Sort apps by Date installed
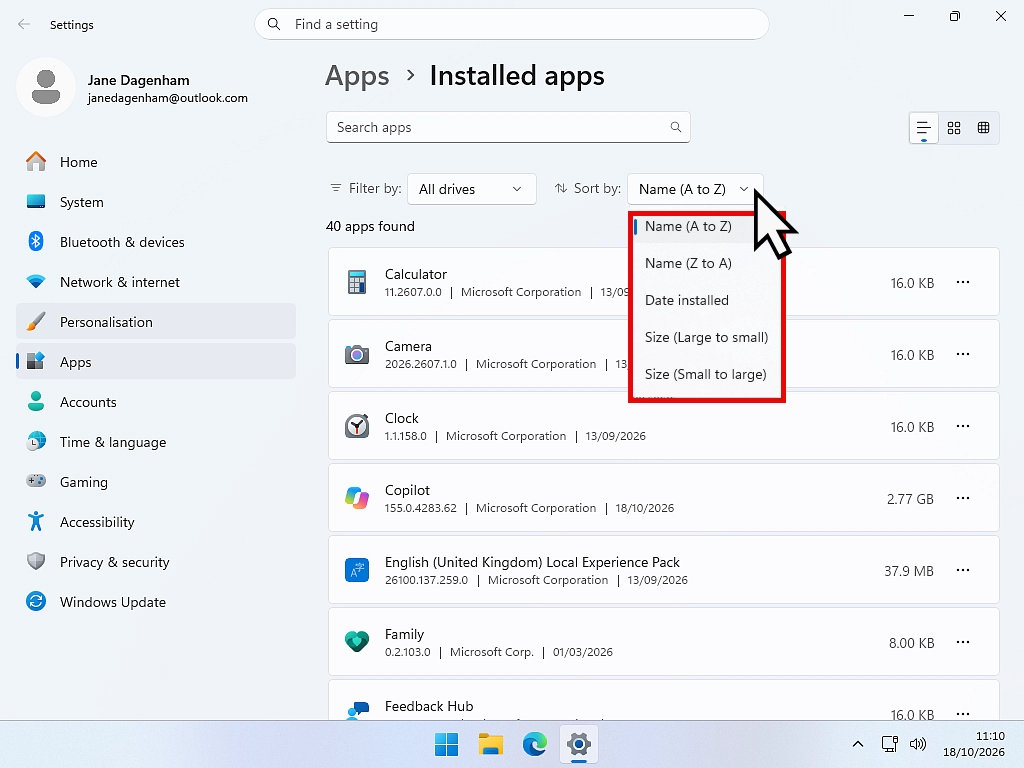 706,300
